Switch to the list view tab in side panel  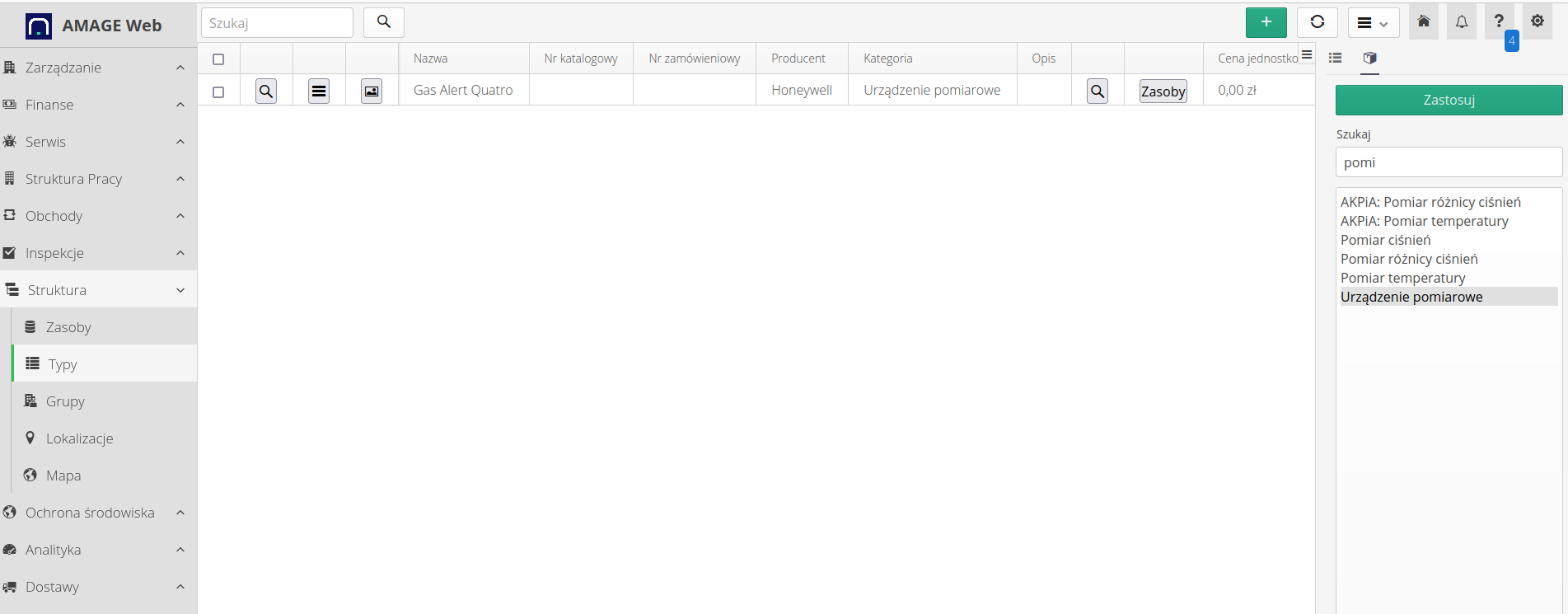point(1336,58)
